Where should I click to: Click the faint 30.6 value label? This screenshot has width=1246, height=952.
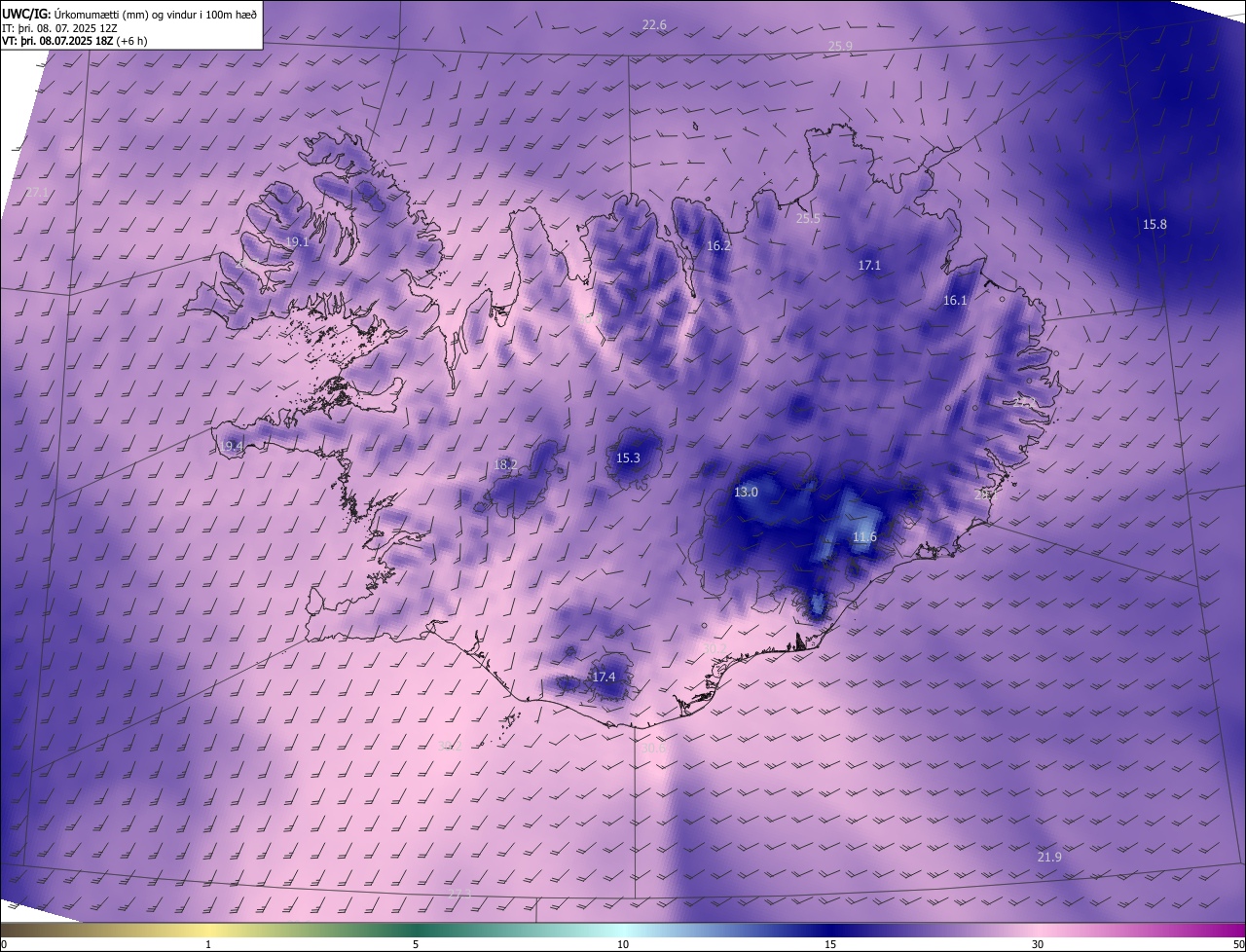point(654,749)
